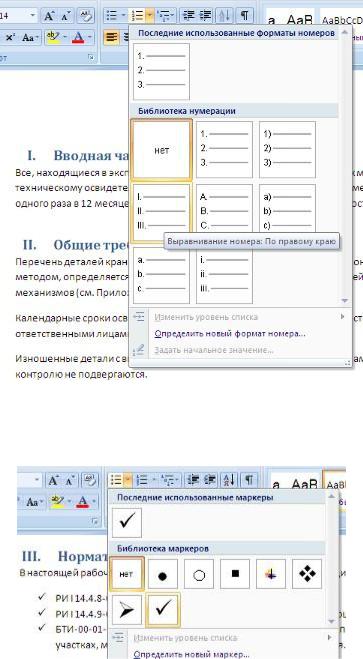Apply red font color in the numbering-menu ribbon

(78, 38)
